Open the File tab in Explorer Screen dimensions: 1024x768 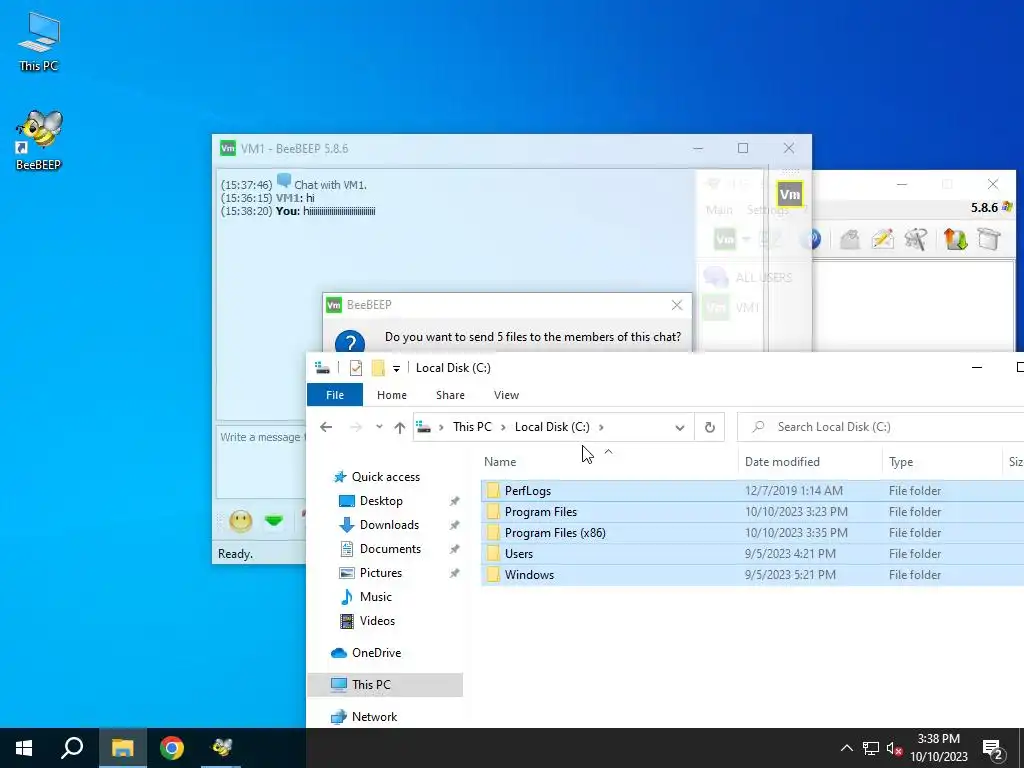[x=335, y=395]
